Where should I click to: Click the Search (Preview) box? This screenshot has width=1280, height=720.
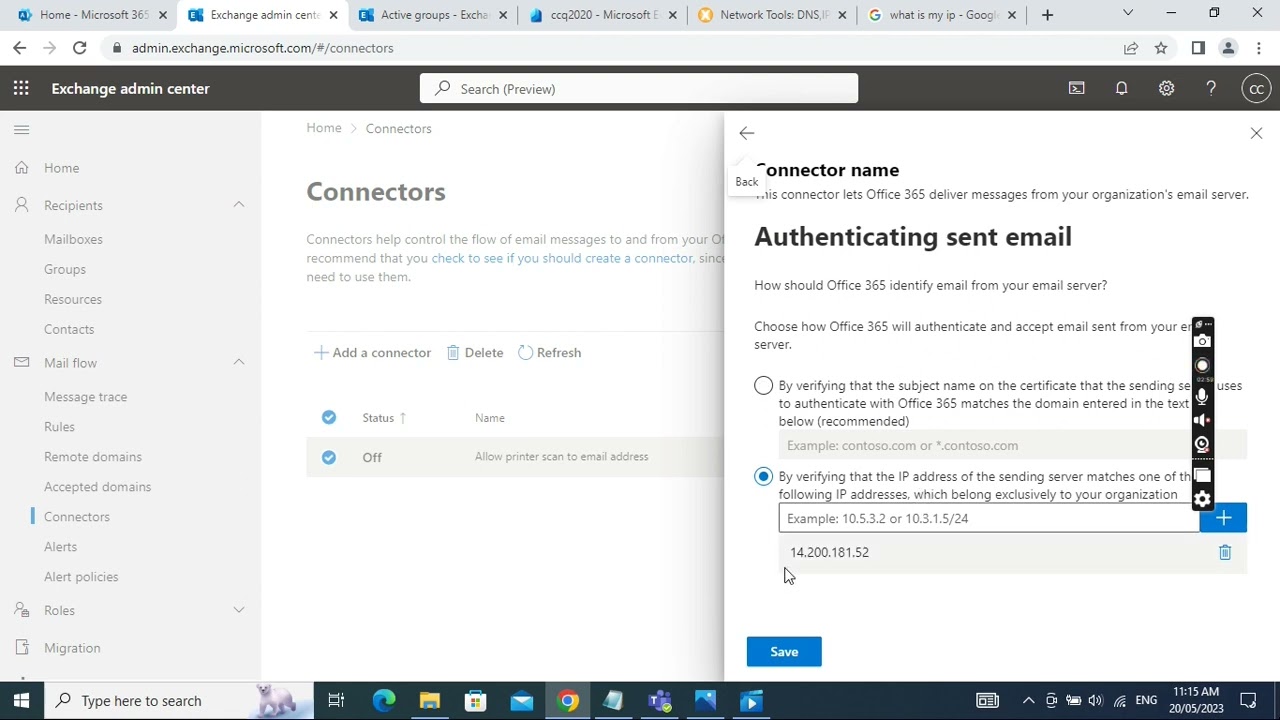pos(639,89)
